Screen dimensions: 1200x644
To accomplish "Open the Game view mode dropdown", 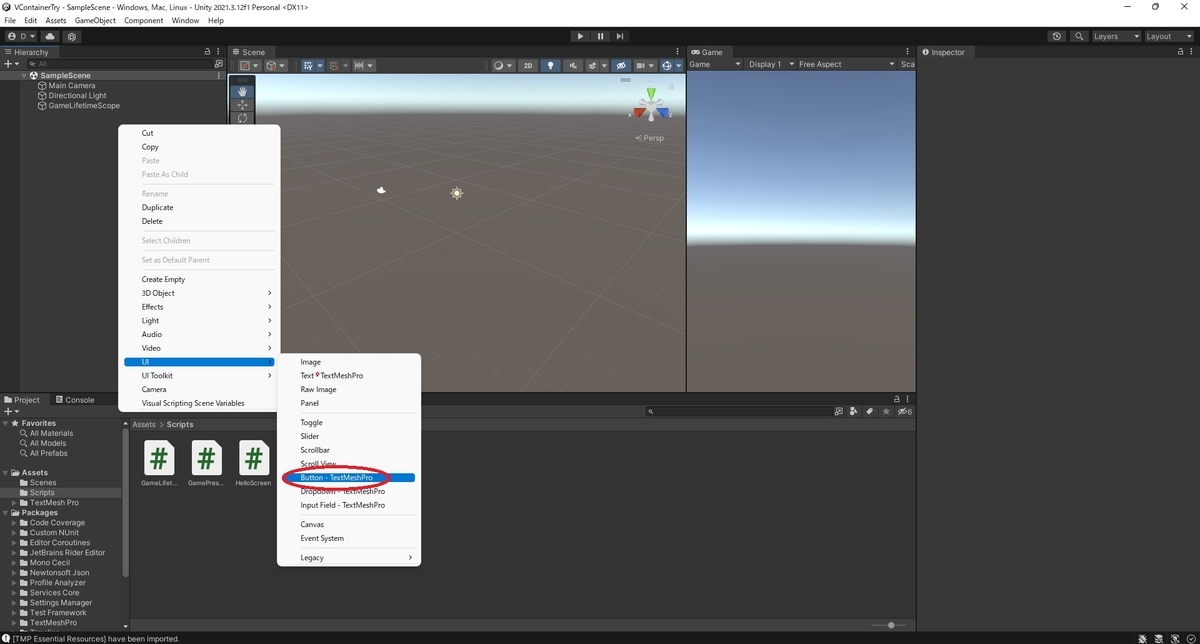I will [x=715, y=64].
